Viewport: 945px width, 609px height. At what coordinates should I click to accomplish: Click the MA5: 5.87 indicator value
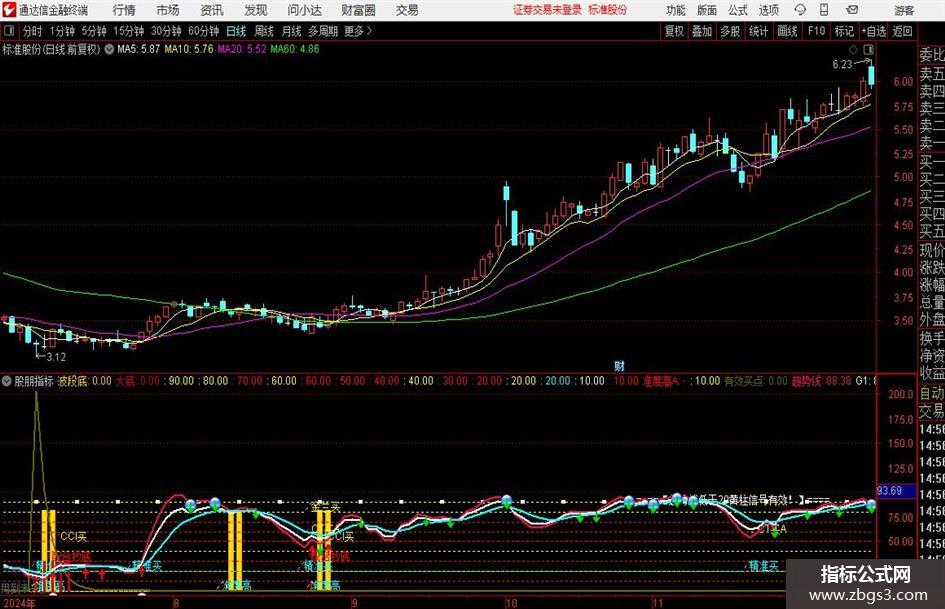coord(138,49)
